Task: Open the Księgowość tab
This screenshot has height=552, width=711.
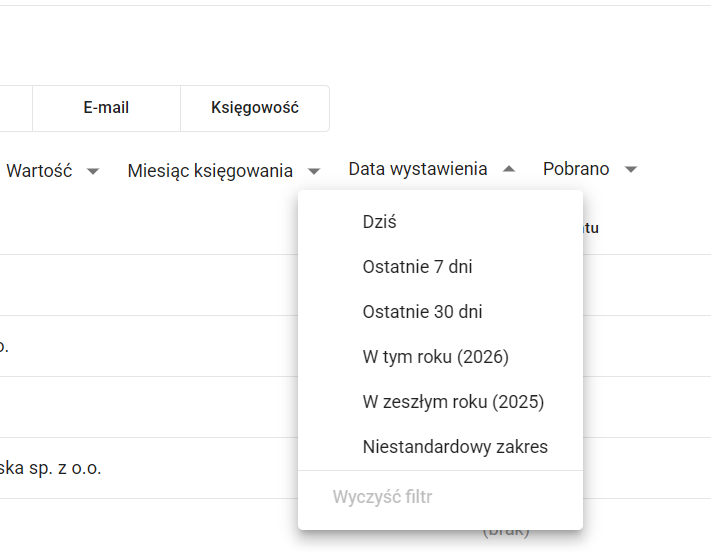Action: click(255, 108)
